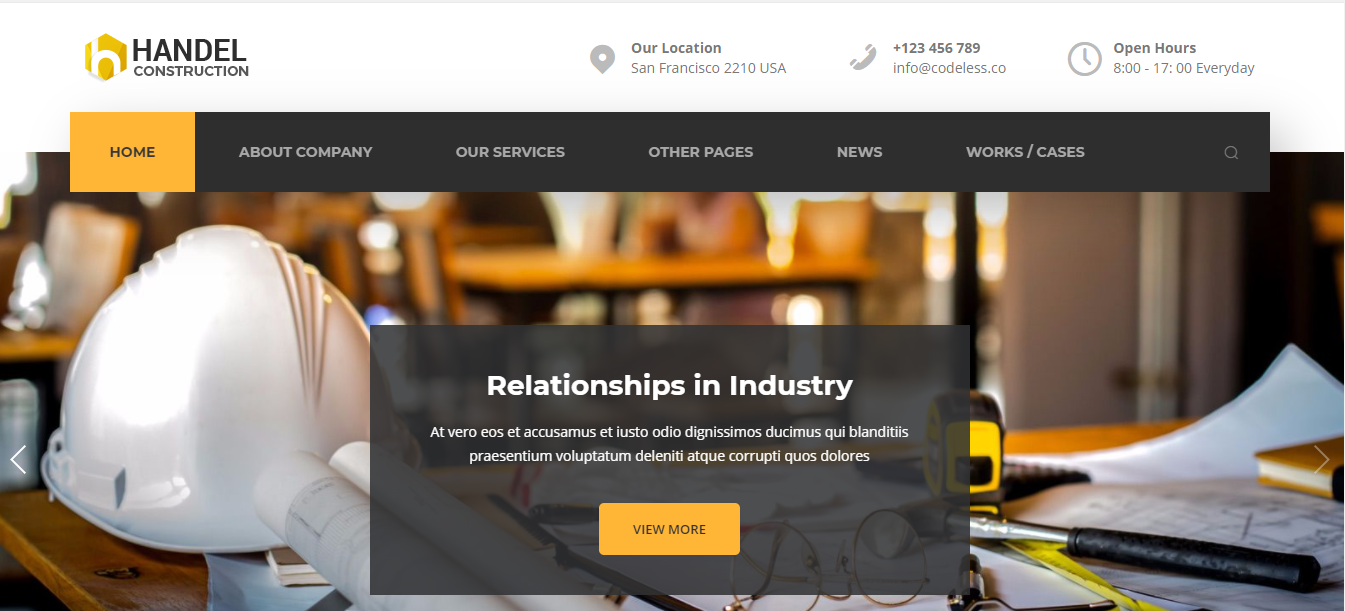Click the Handel hexagon logo icon
The height and width of the screenshot is (611, 1345).
click(x=105, y=57)
